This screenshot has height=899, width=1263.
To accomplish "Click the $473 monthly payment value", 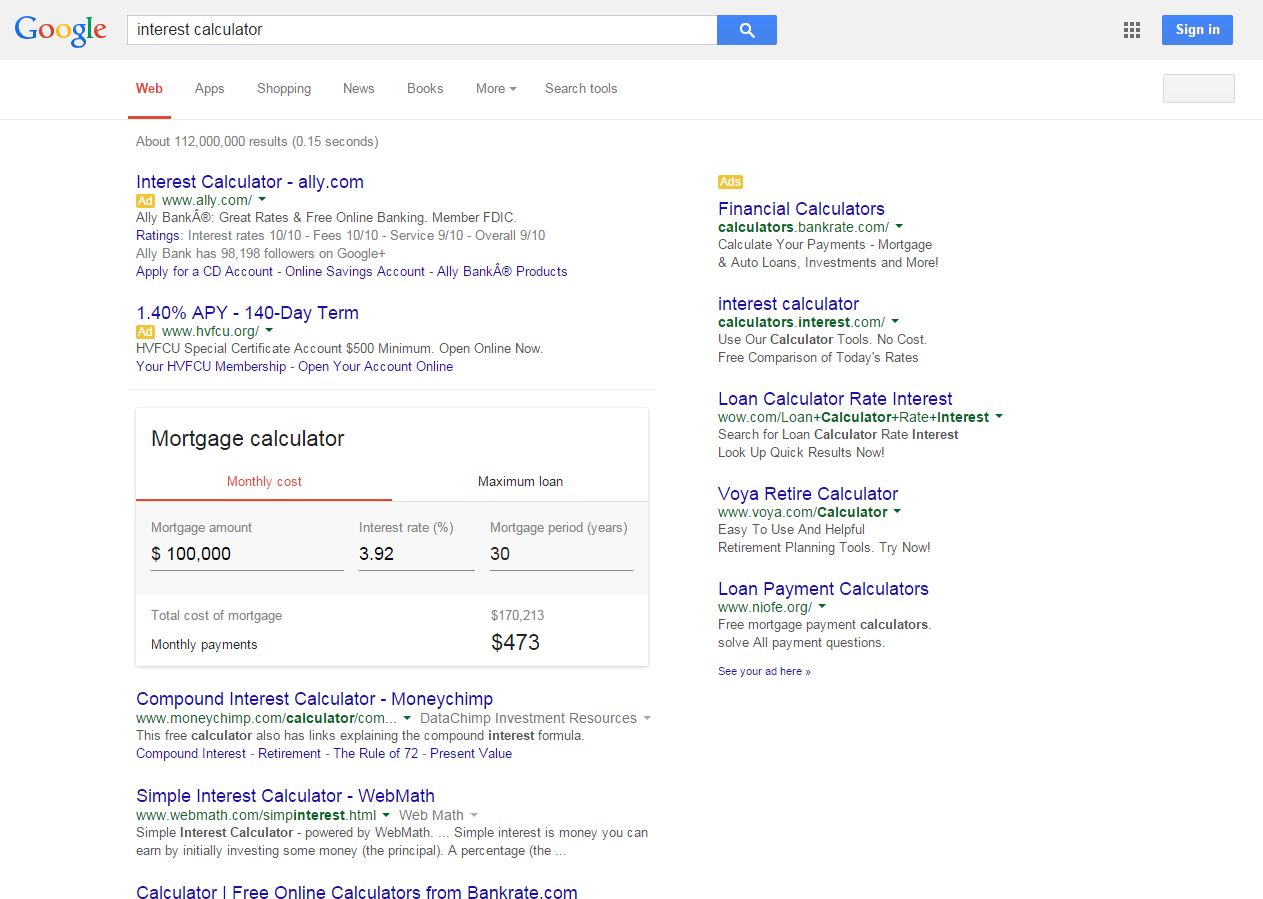I will point(516,643).
